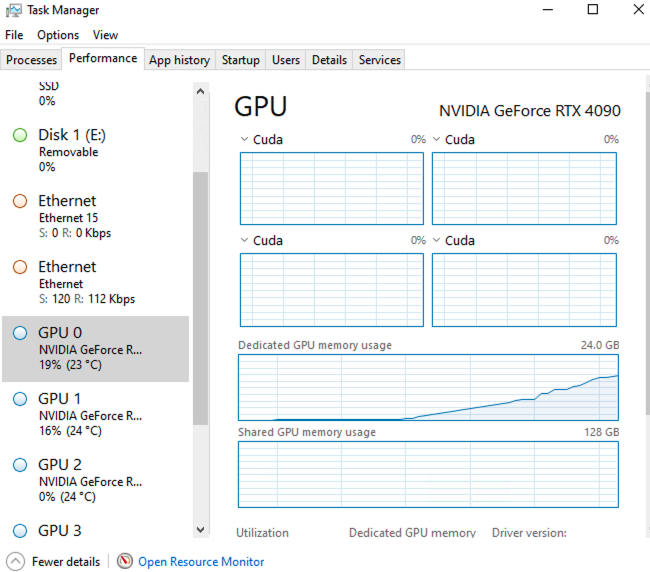Click the sidebar scrollbar down arrow
650x572 pixels.
pos(200,529)
